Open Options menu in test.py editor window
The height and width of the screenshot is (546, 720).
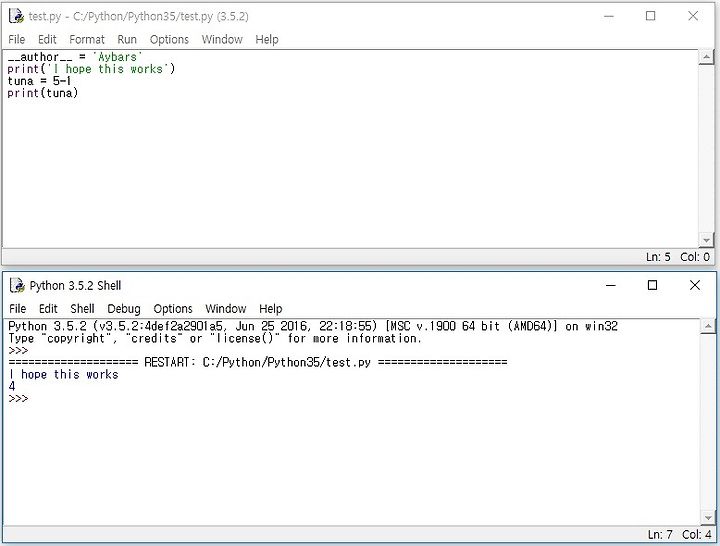point(169,39)
